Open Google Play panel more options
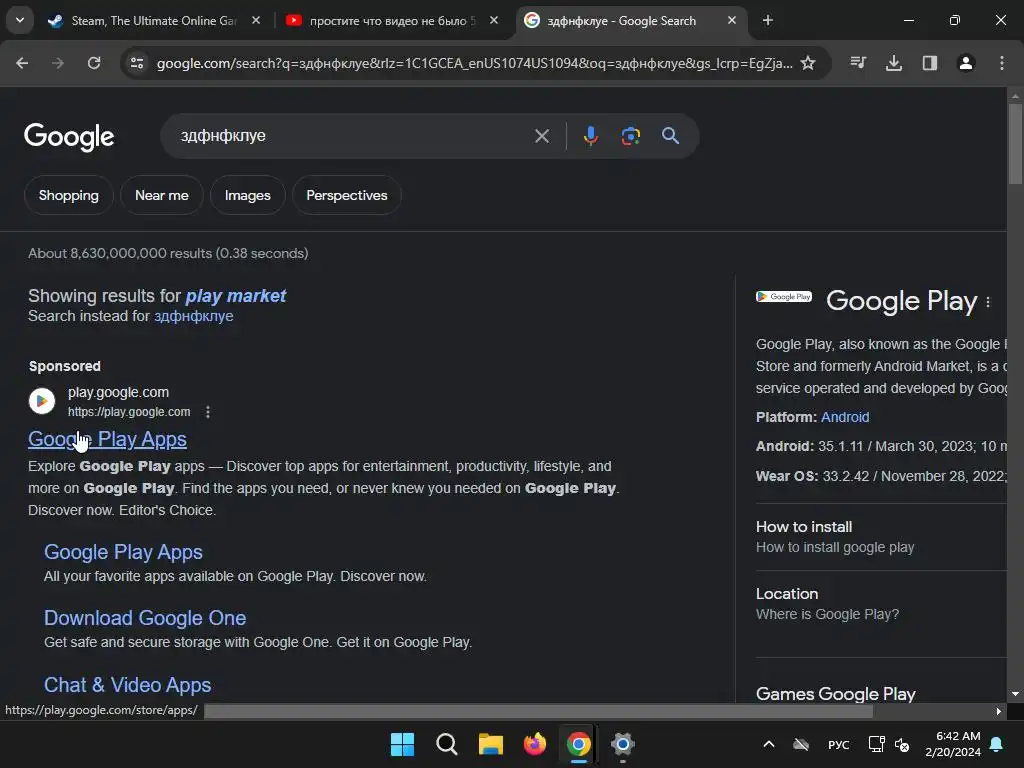The width and height of the screenshot is (1024, 768). click(988, 302)
